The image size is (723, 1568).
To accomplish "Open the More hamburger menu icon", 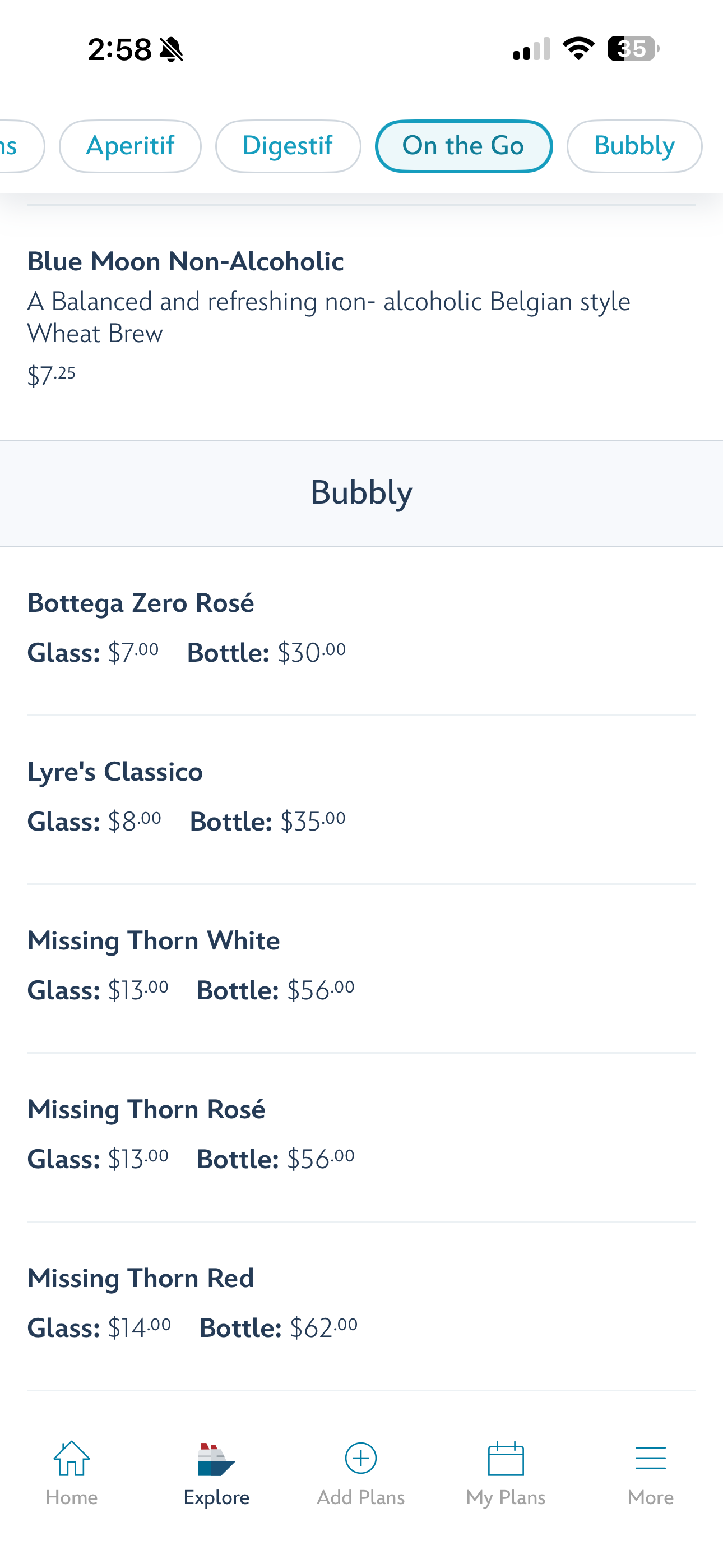I will (650, 1459).
